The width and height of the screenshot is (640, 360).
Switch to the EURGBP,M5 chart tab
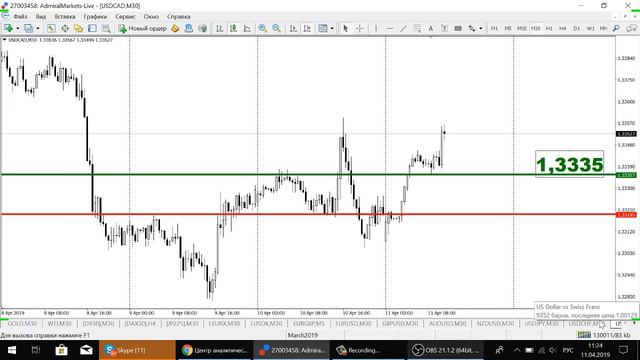[x=309, y=323]
